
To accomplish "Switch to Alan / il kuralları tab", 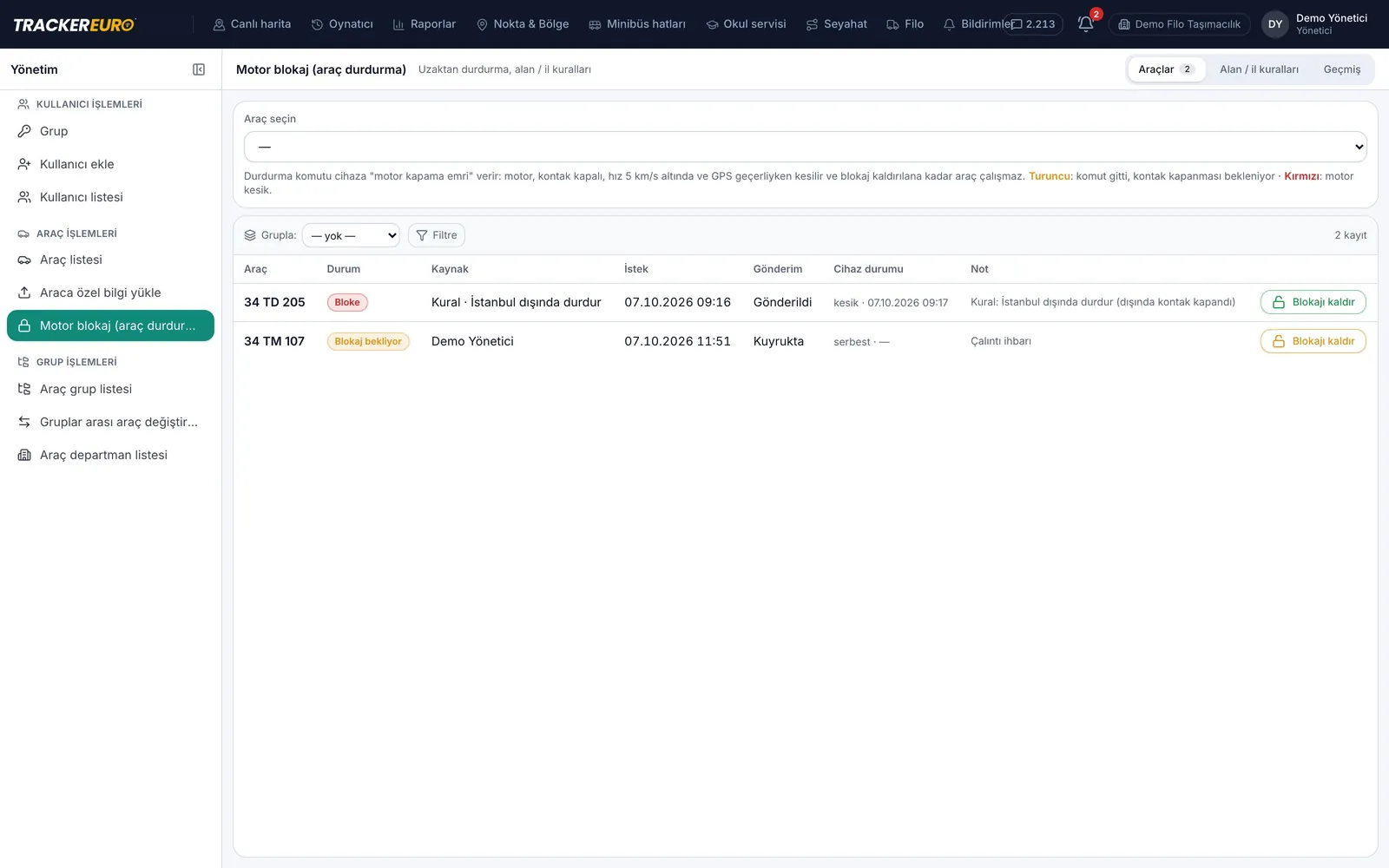I will tap(1259, 69).
